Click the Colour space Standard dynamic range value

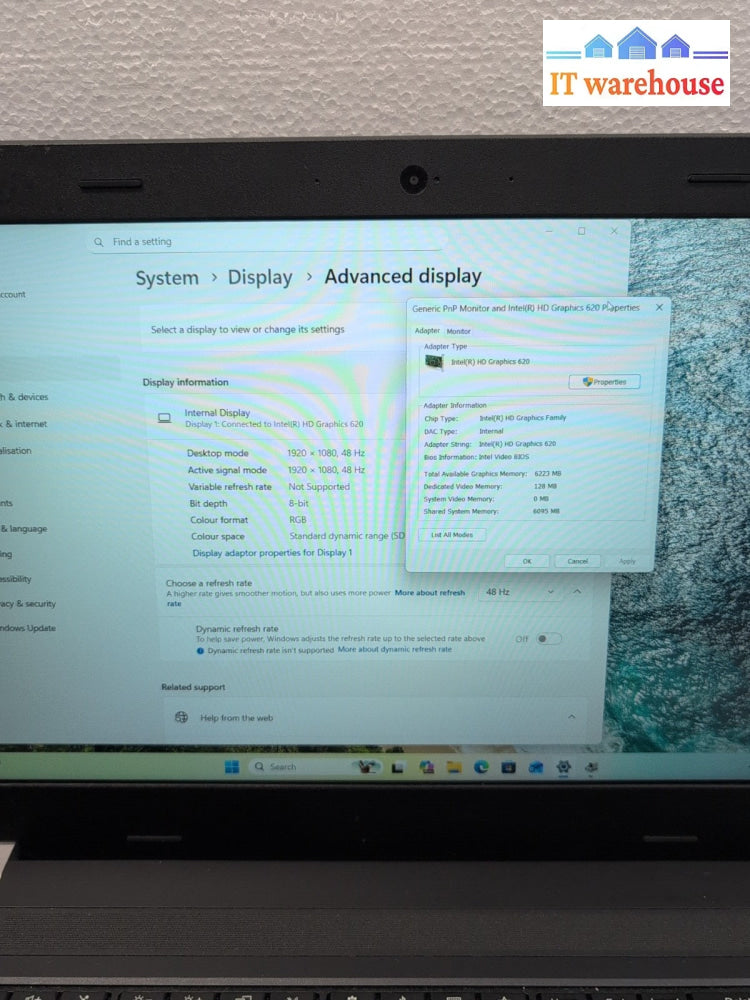click(347, 536)
